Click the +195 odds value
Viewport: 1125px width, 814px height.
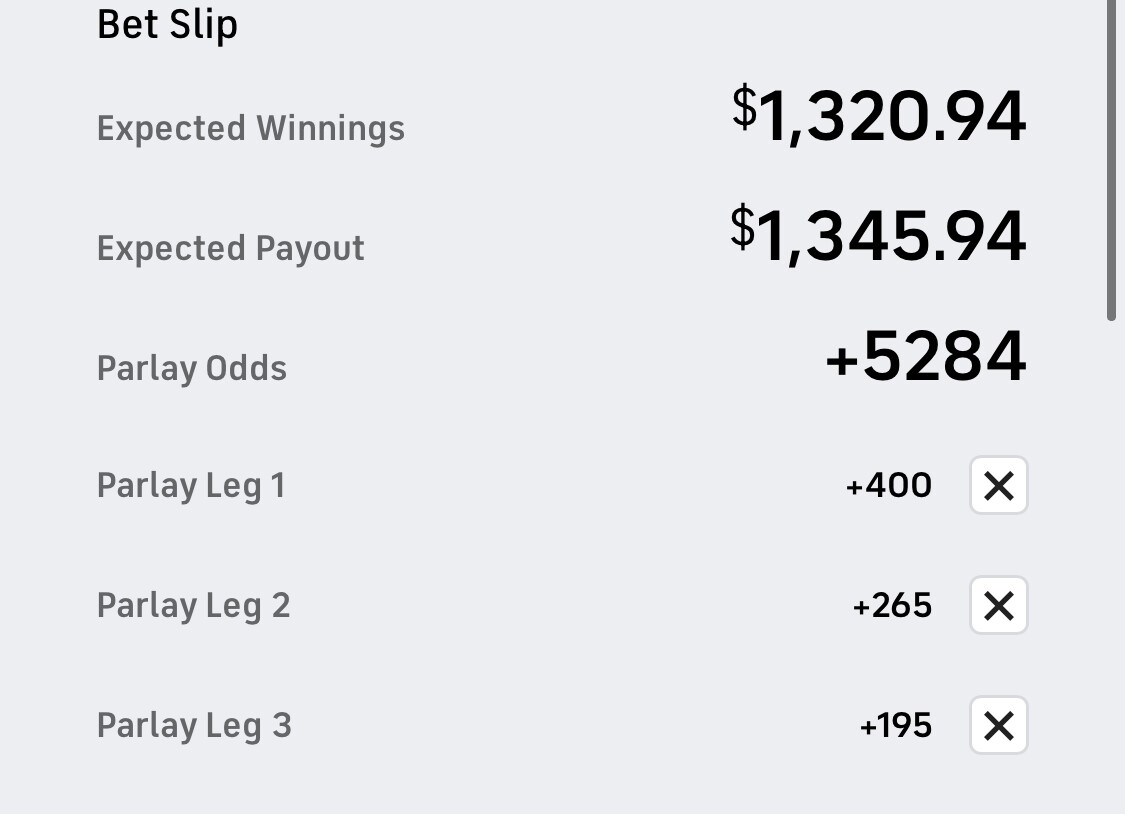click(x=896, y=726)
